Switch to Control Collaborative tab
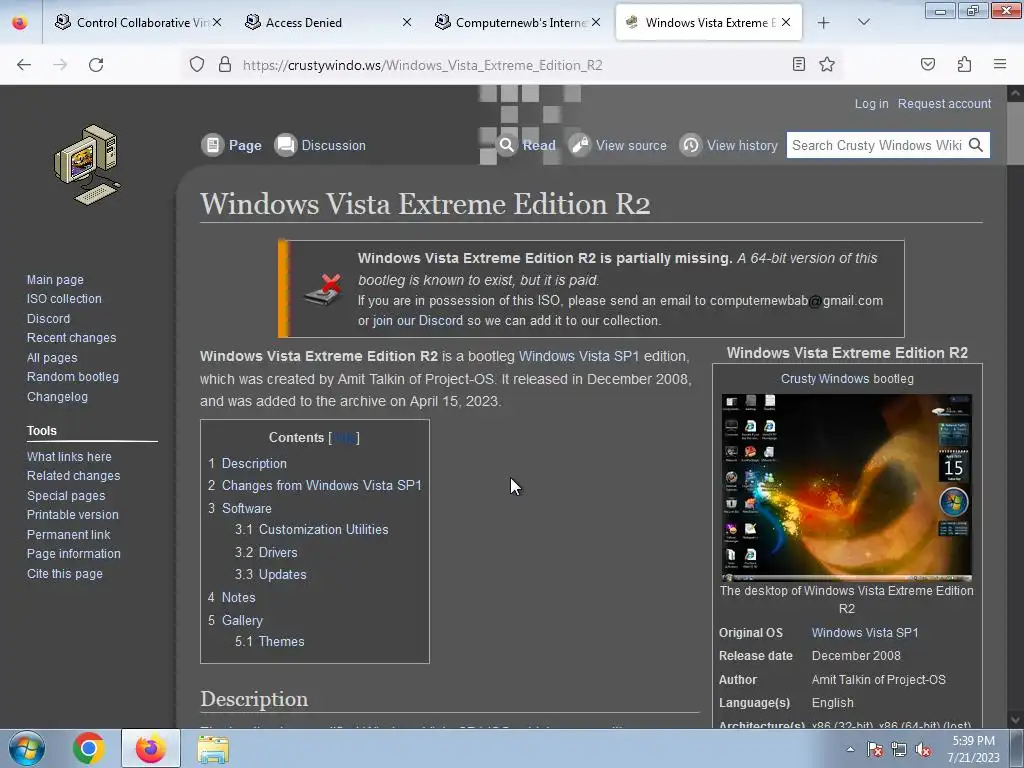This screenshot has width=1024, height=768. coord(134,23)
